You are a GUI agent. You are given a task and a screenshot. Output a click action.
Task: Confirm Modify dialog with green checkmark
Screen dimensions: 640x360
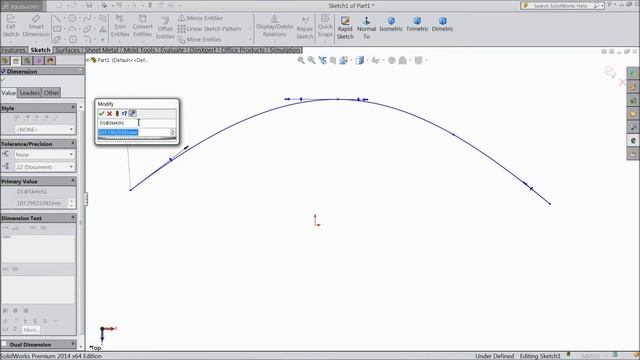click(x=102, y=113)
